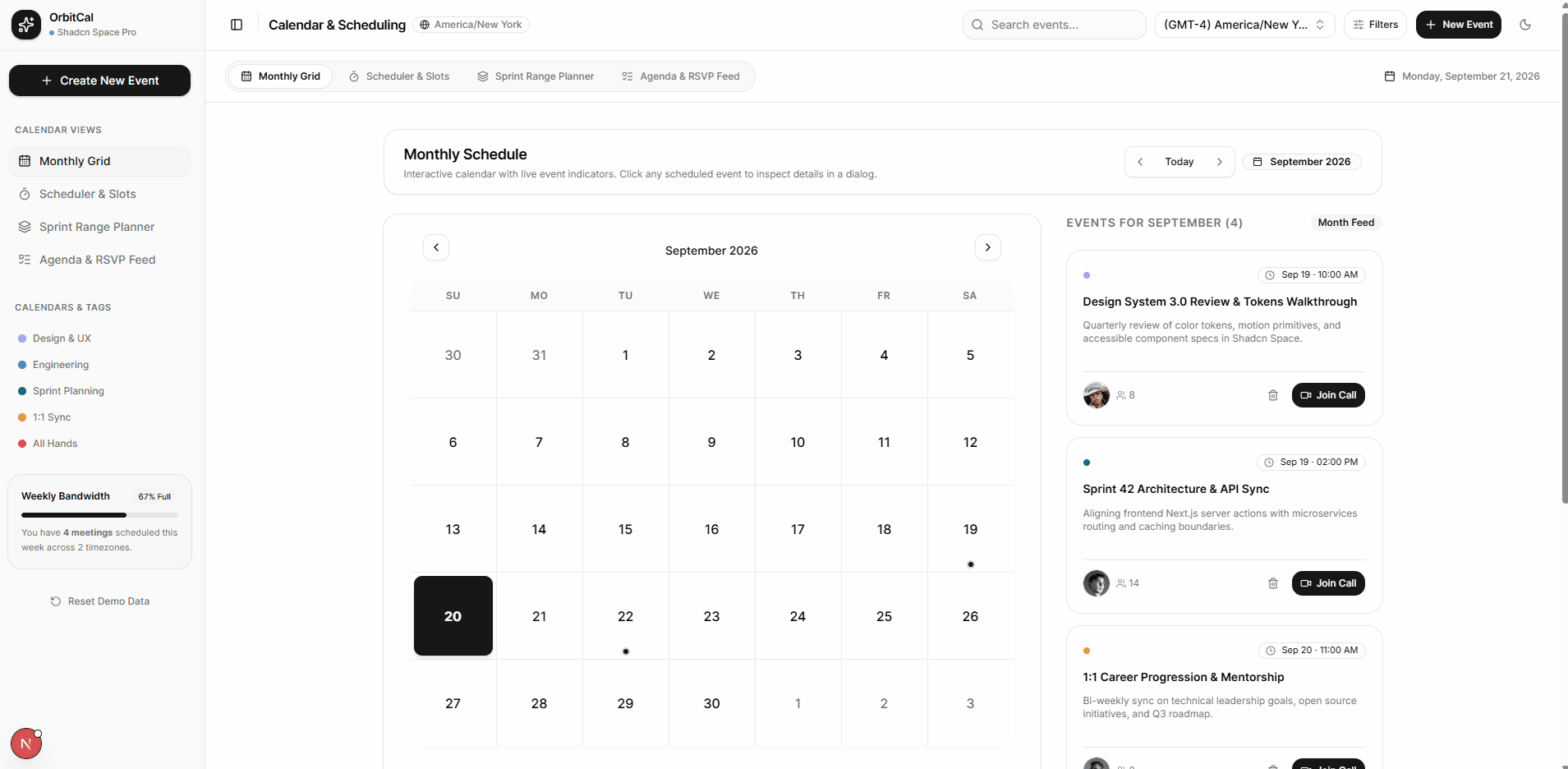Click the New Event button in header

pyautogui.click(x=1459, y=25)
